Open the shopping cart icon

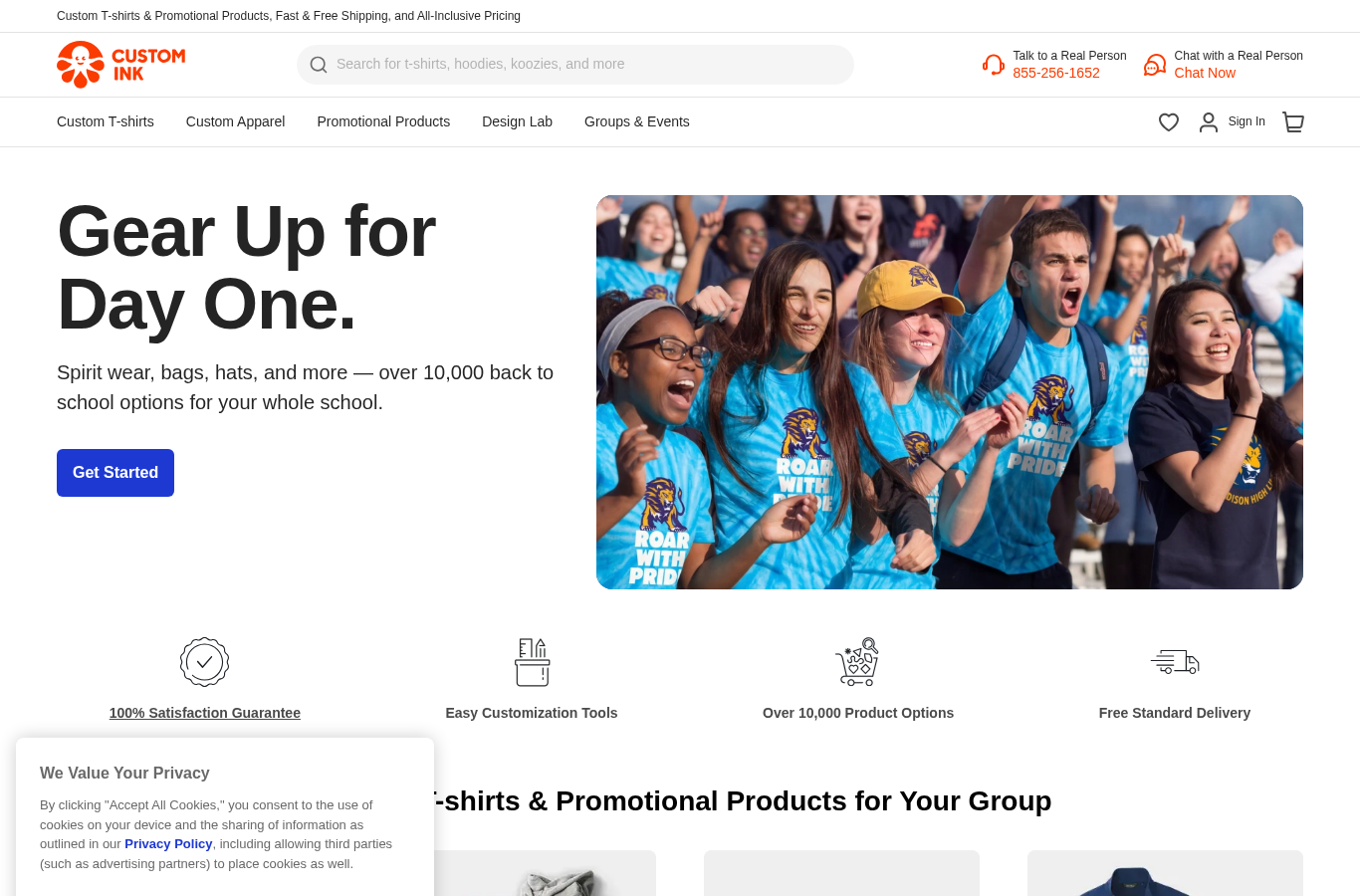pos(1293,122)
